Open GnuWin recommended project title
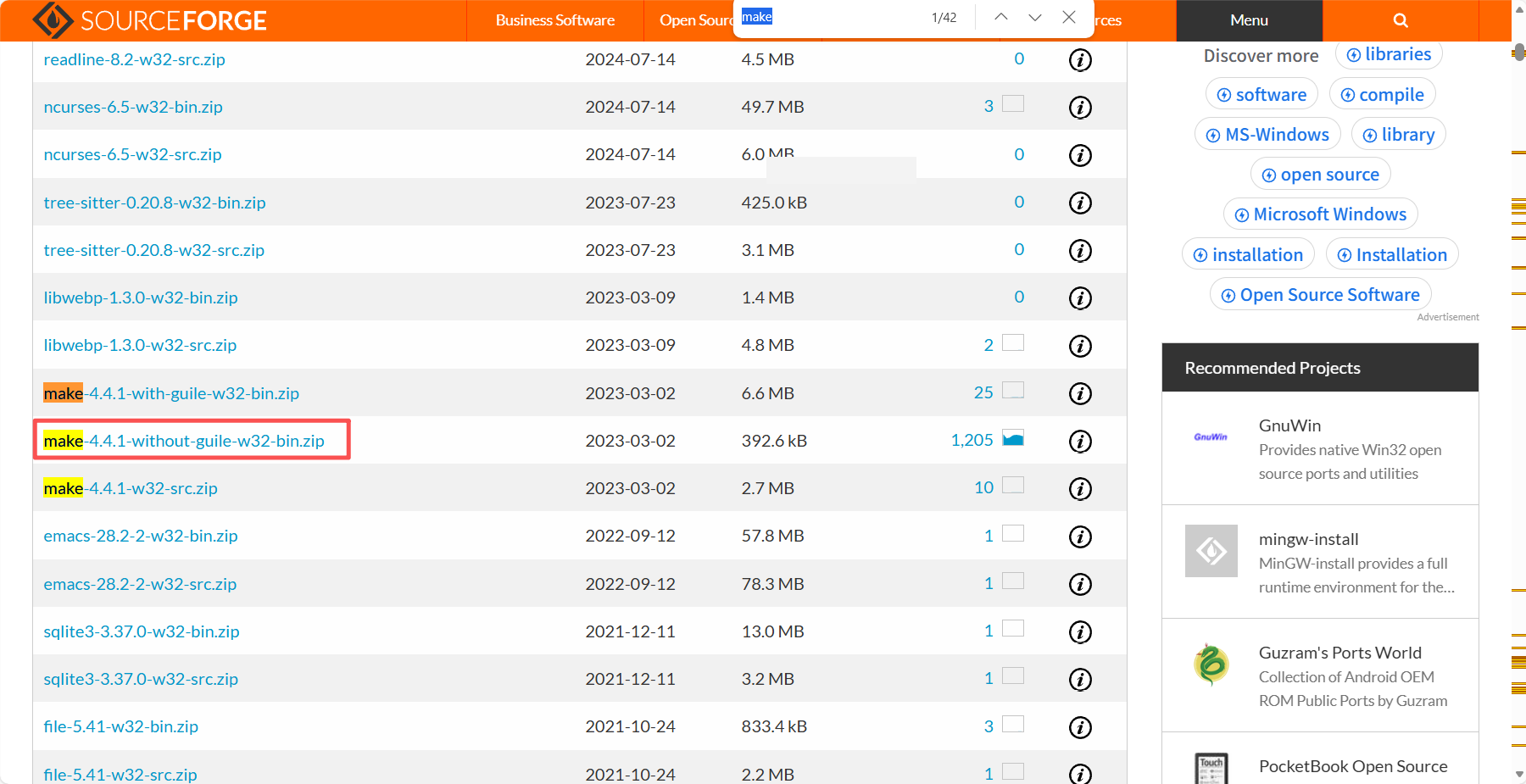Viewport: 1526px width, 784px height. tap(1289, 425)
